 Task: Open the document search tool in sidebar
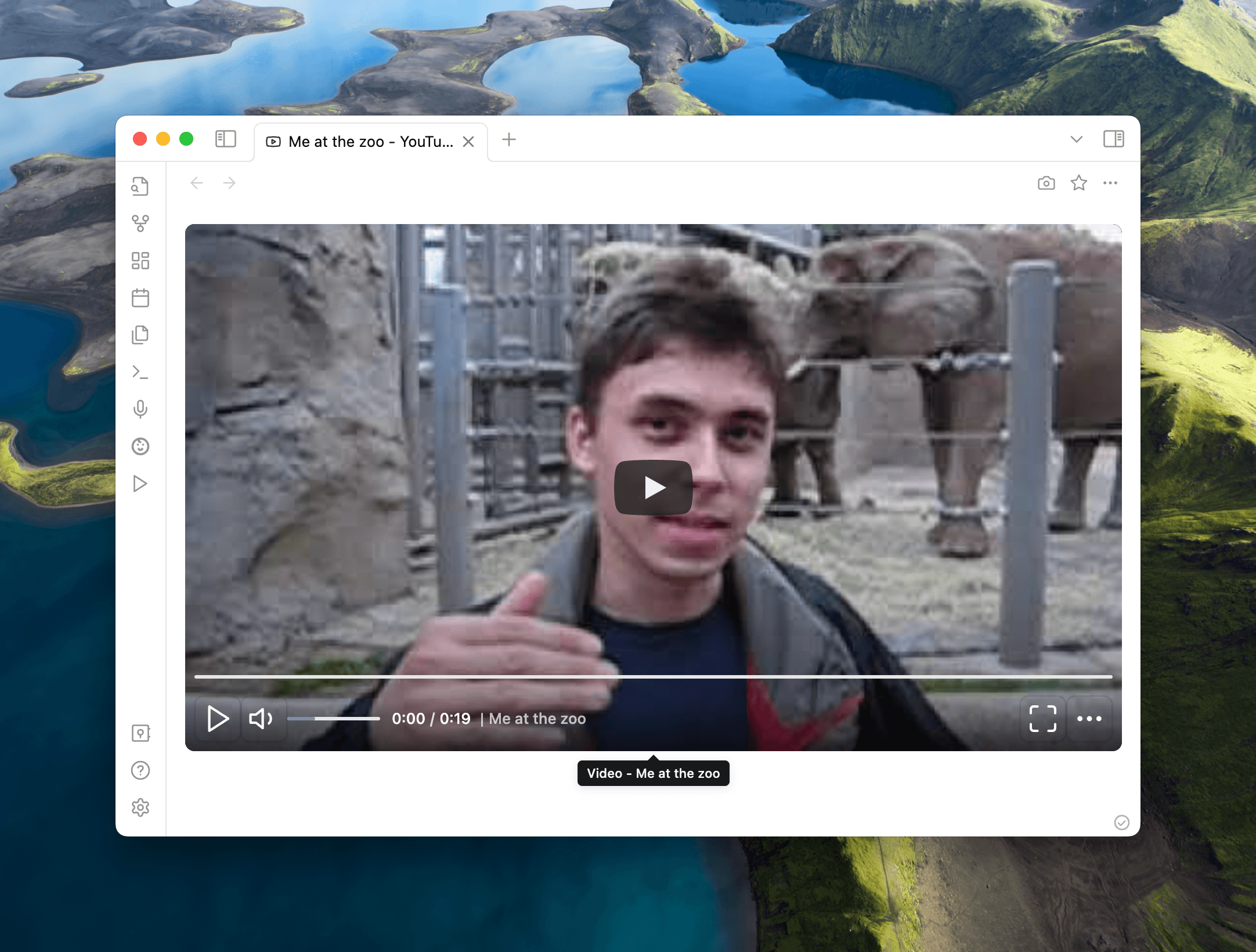point(140,186)
